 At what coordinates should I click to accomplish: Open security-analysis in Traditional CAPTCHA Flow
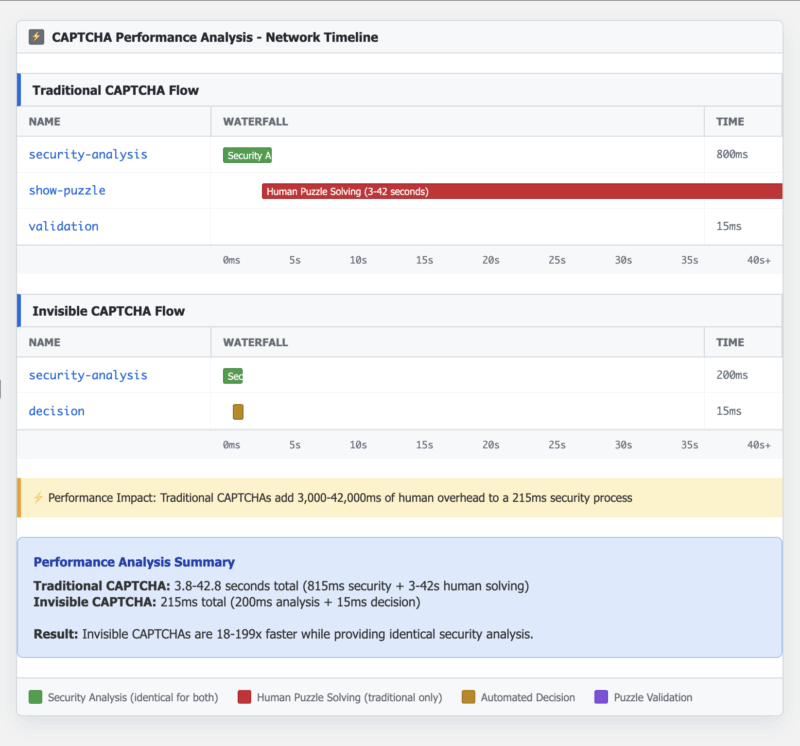tap(88, 154)
